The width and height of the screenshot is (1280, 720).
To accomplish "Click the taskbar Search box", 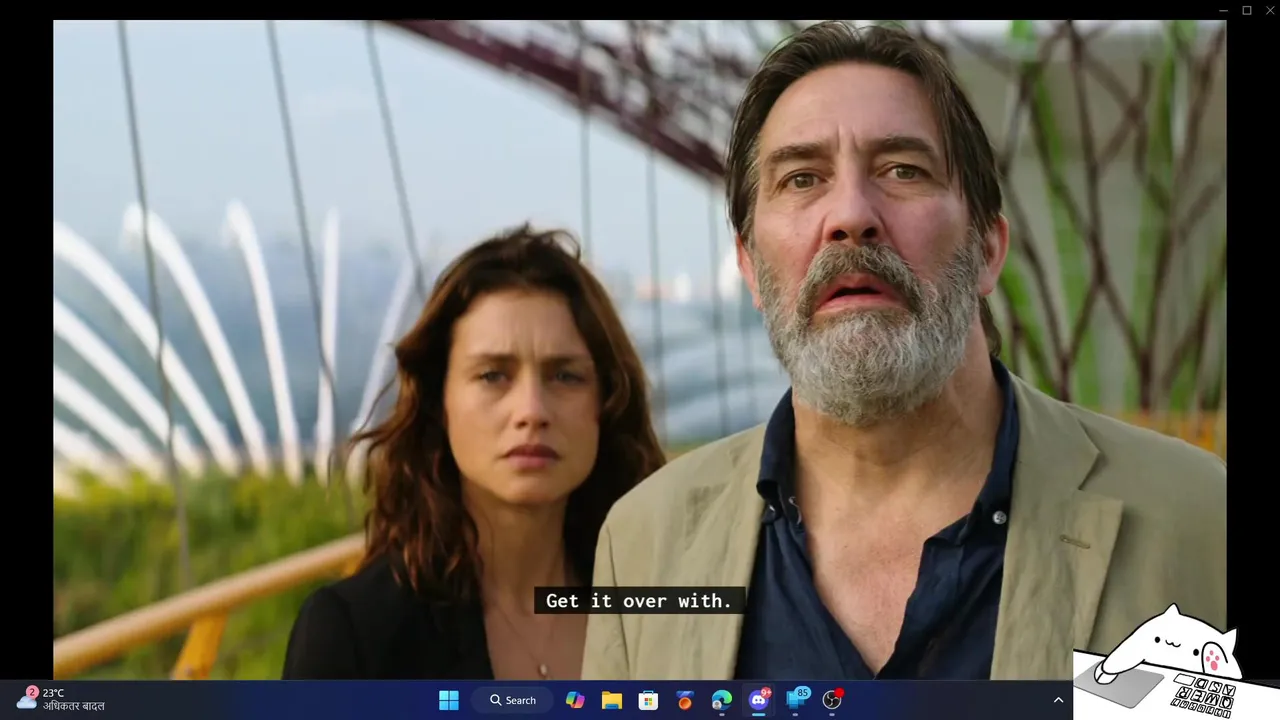I will click(512, 700).
